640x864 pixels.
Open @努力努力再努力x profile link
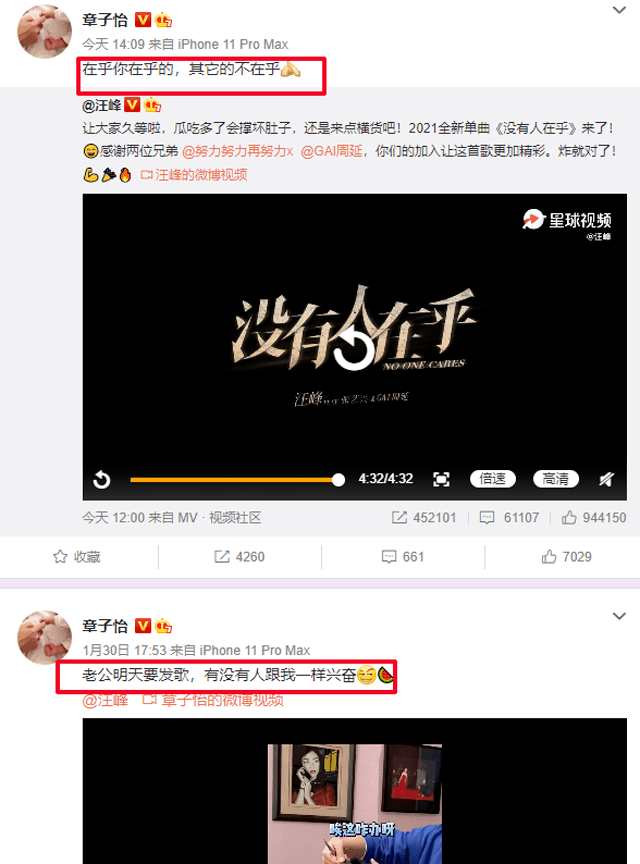pos(238,151)
